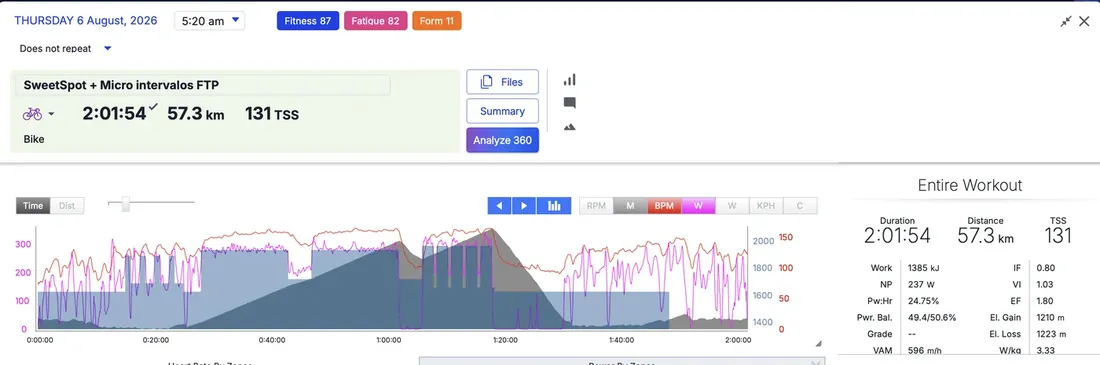Open the Does not repeat dropdown
Image resolution: width=1100 pixels, height=365 pixels.
pos(65,48)
